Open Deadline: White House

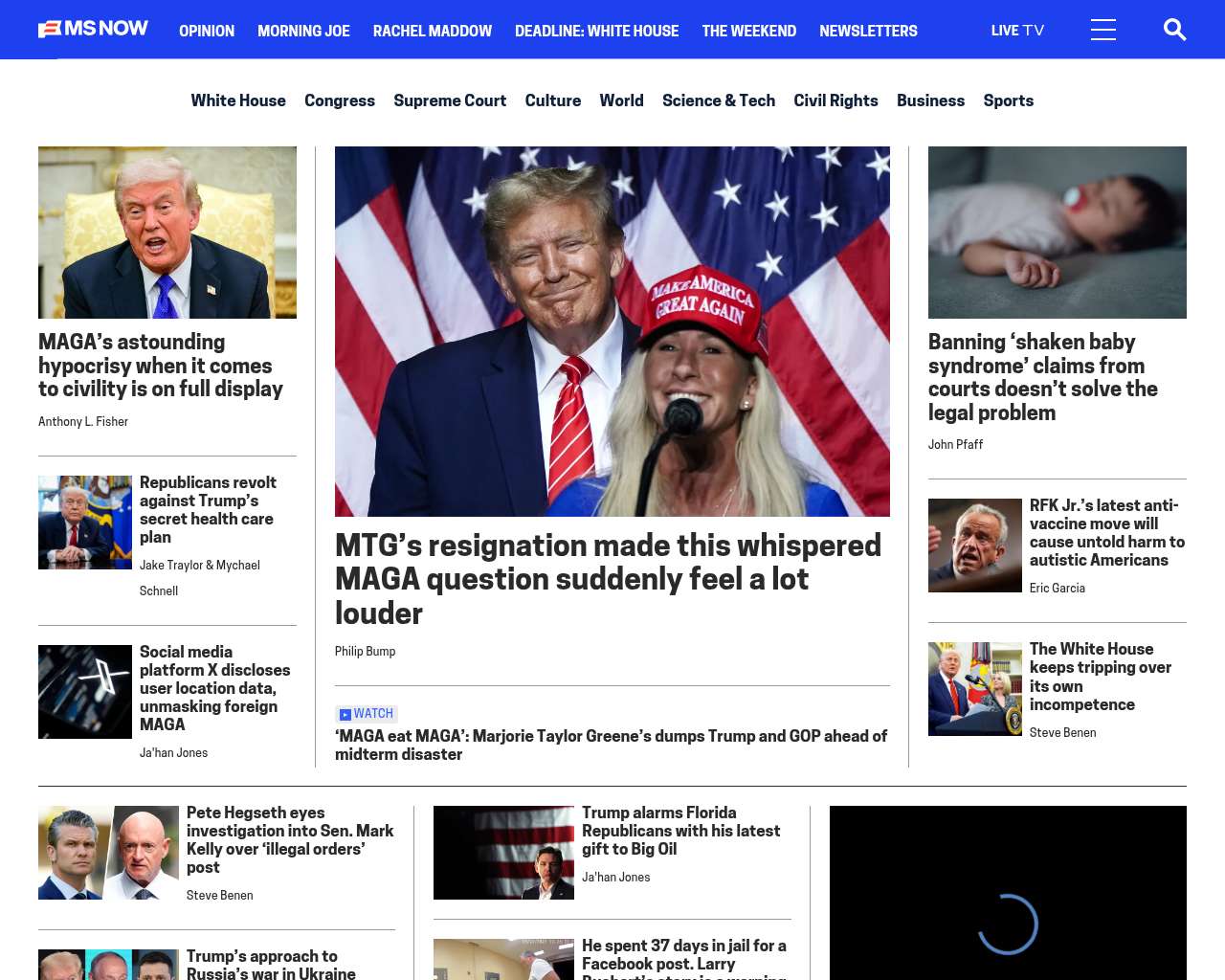click(x=596, y=31)
